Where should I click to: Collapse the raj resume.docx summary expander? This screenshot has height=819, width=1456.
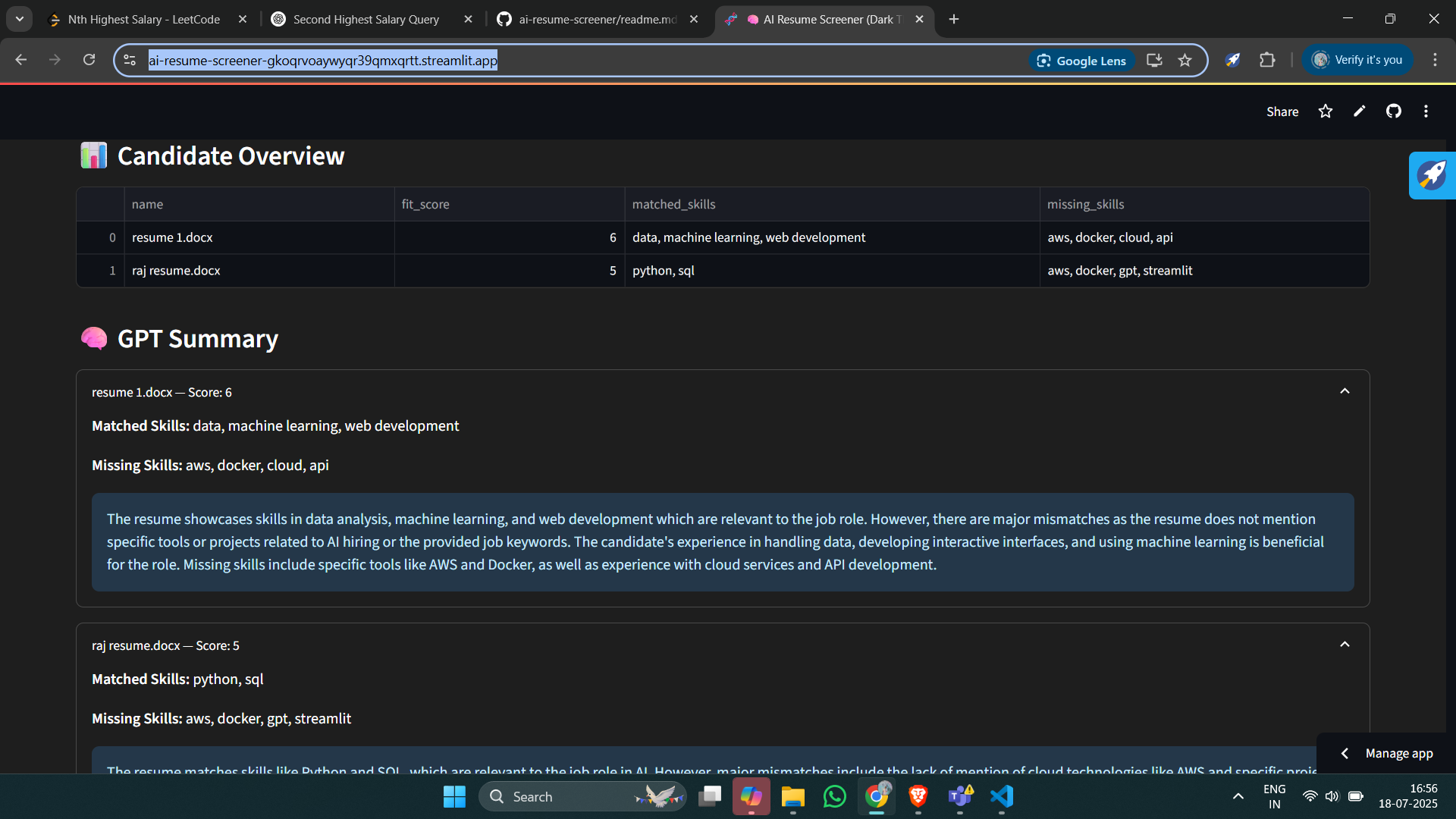pos(1345,645)
